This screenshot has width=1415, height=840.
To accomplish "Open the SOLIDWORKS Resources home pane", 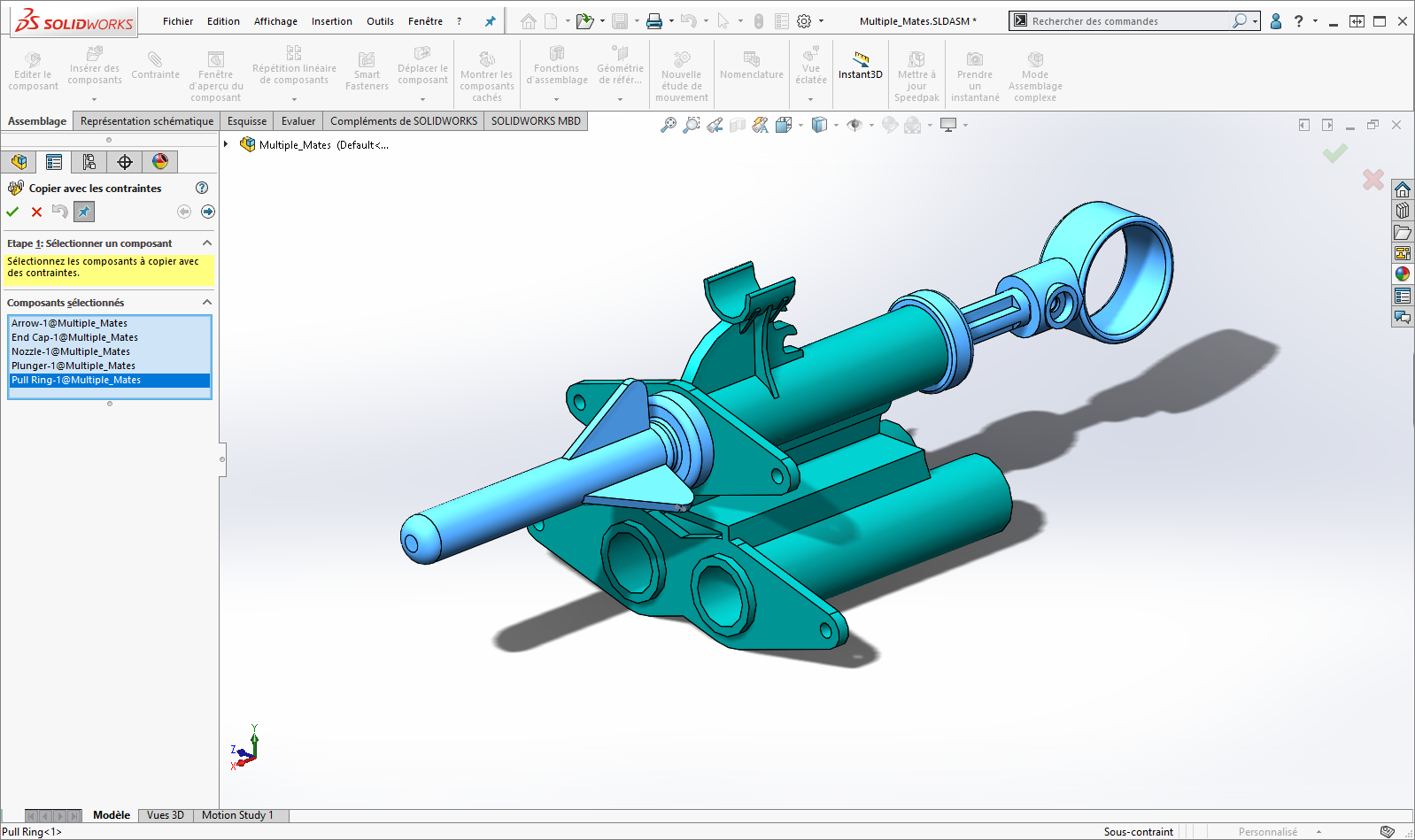I will click(1402, 189).
